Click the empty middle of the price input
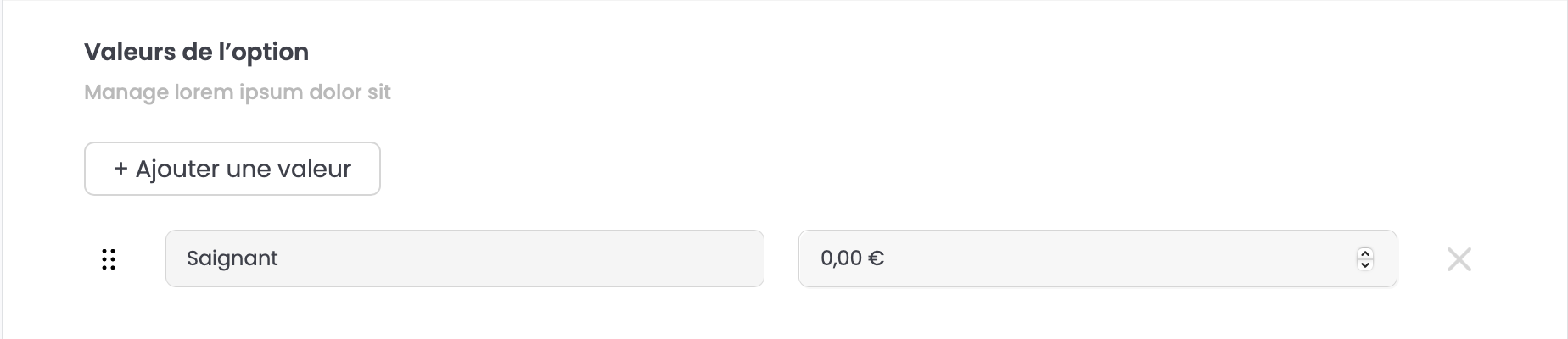The image size is (1568, 339). pos(1103,258)
